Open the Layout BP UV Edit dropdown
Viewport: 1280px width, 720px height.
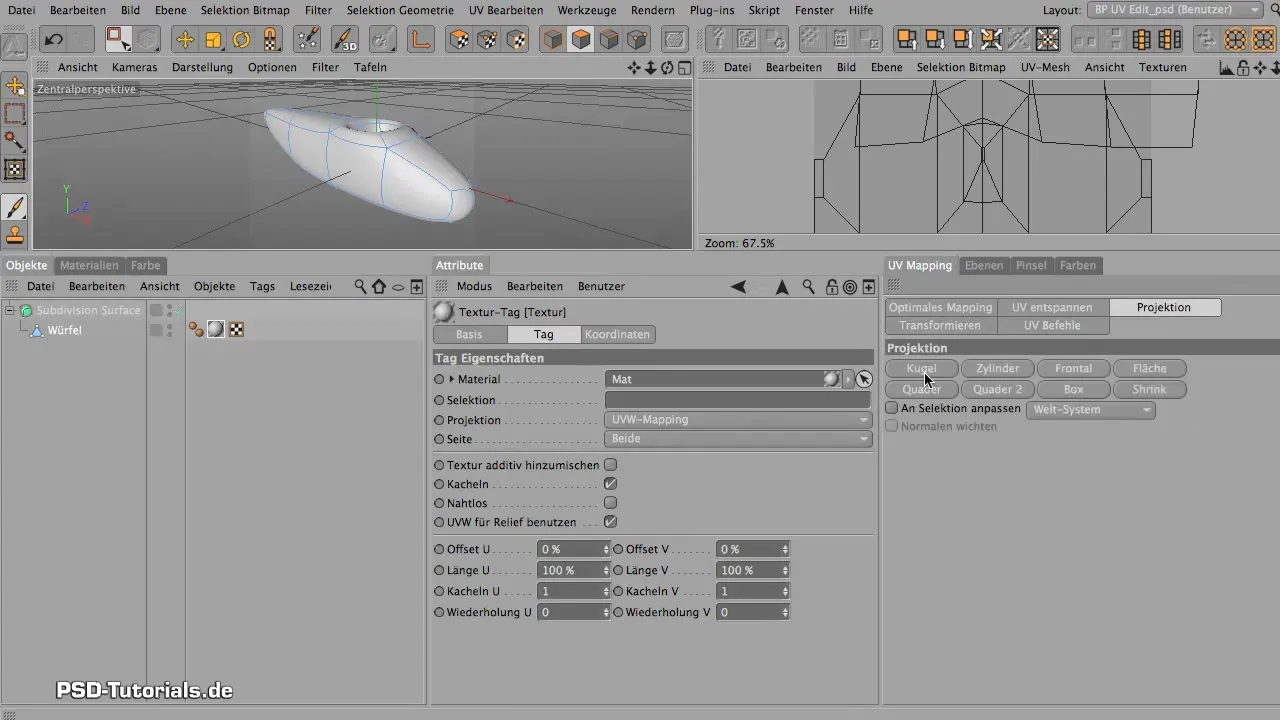pos(1176,9)
